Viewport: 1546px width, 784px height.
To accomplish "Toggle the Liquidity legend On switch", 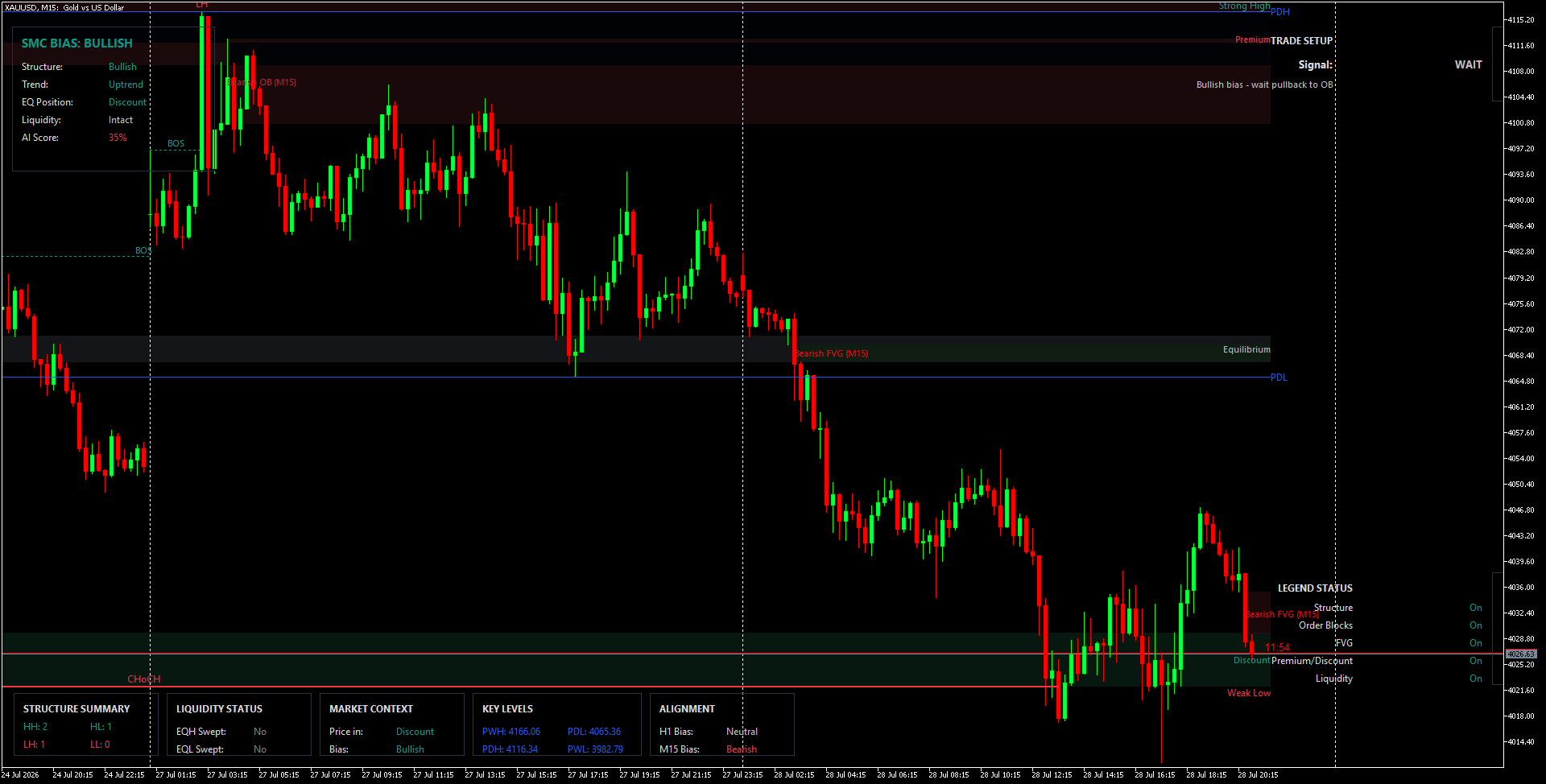I will click(x=1475, y=679).
